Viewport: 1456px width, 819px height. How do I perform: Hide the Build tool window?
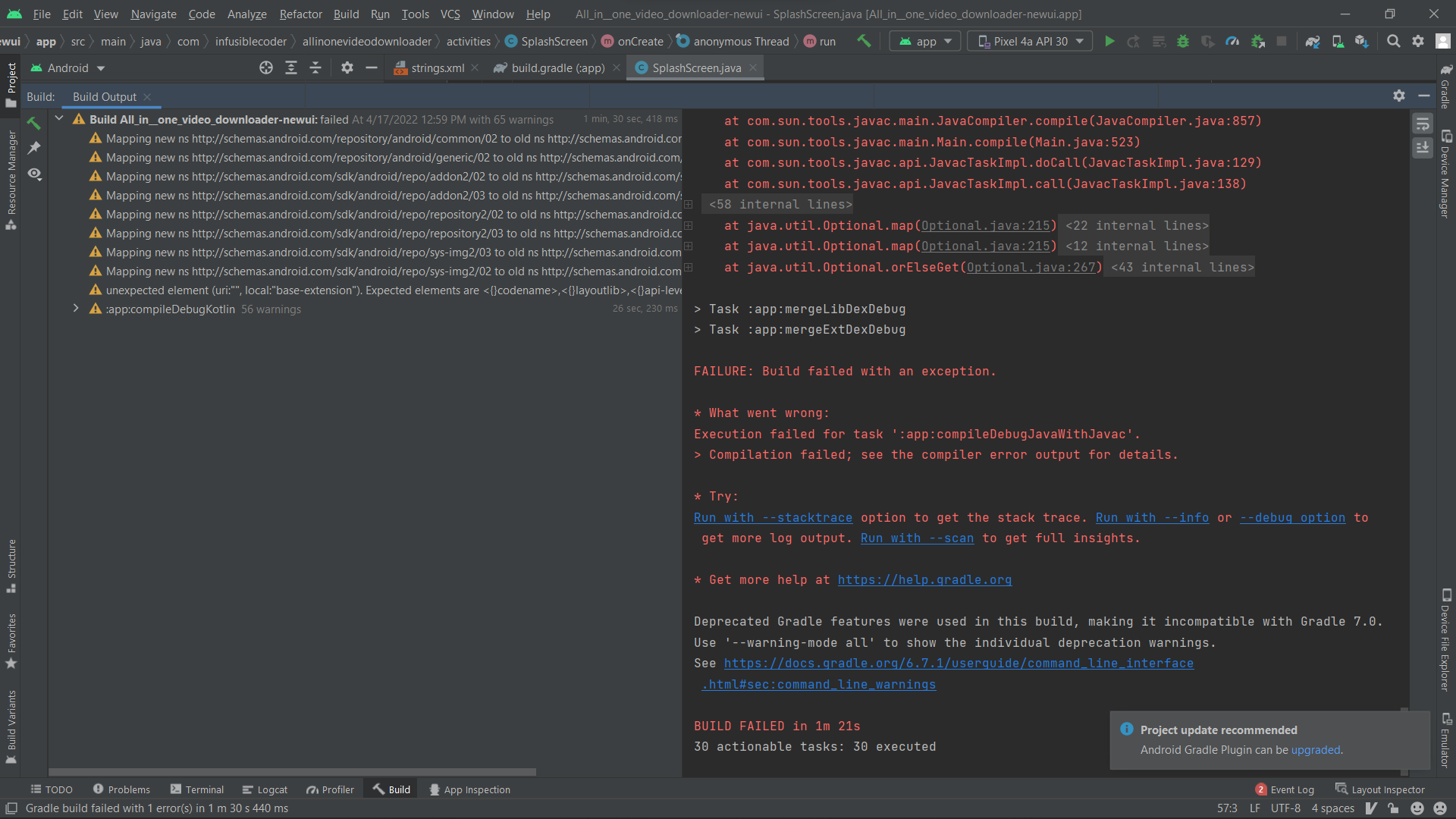coord(1424,96)
